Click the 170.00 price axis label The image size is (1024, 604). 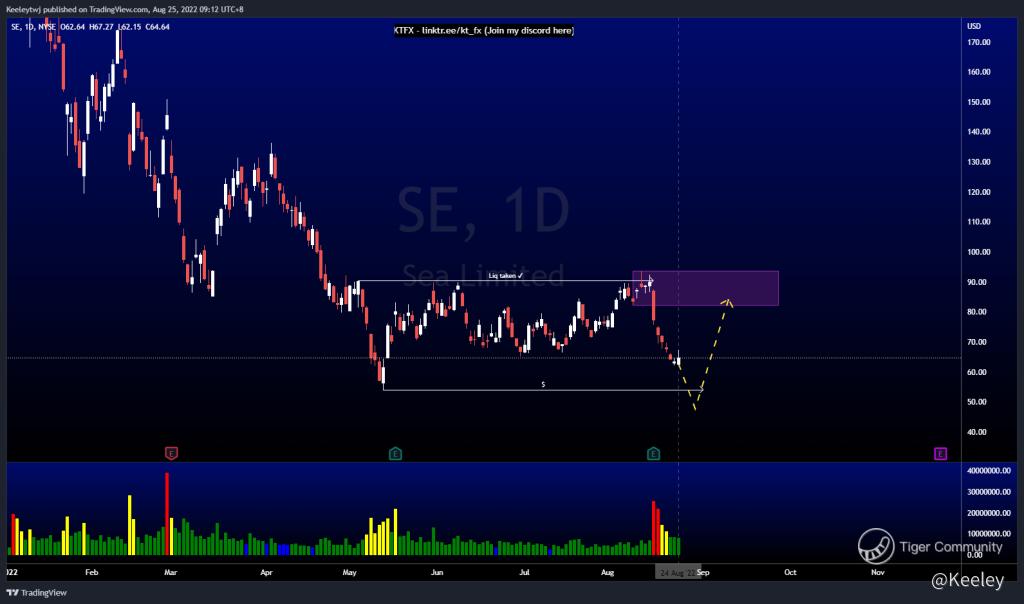tap(979, 42)
